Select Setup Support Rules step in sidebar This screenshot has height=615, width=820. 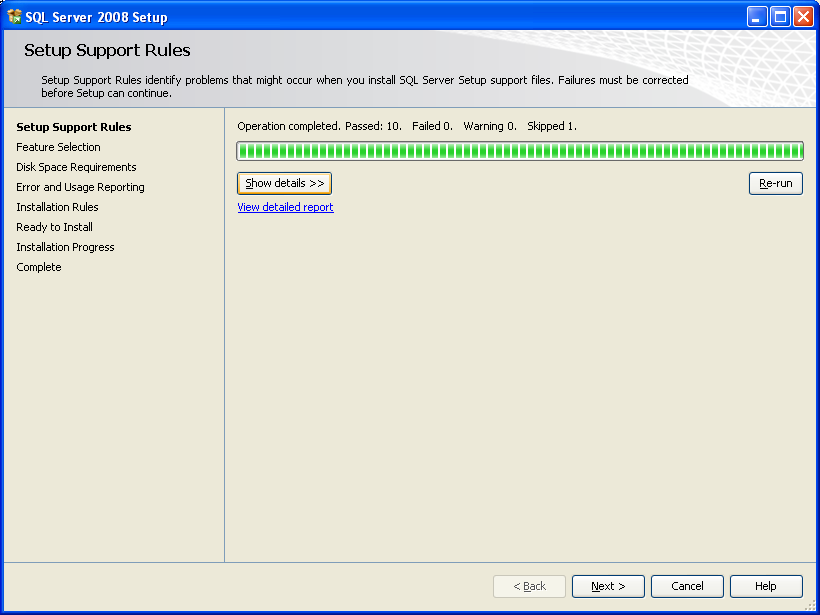[x=74, y=127]
